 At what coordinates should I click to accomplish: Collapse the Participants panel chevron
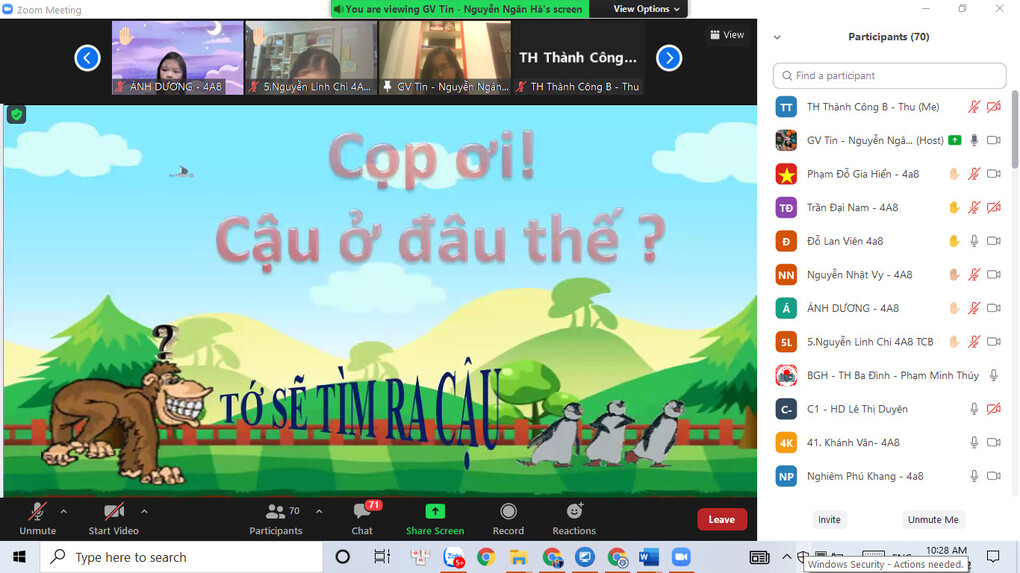click(x=777, y=37)
